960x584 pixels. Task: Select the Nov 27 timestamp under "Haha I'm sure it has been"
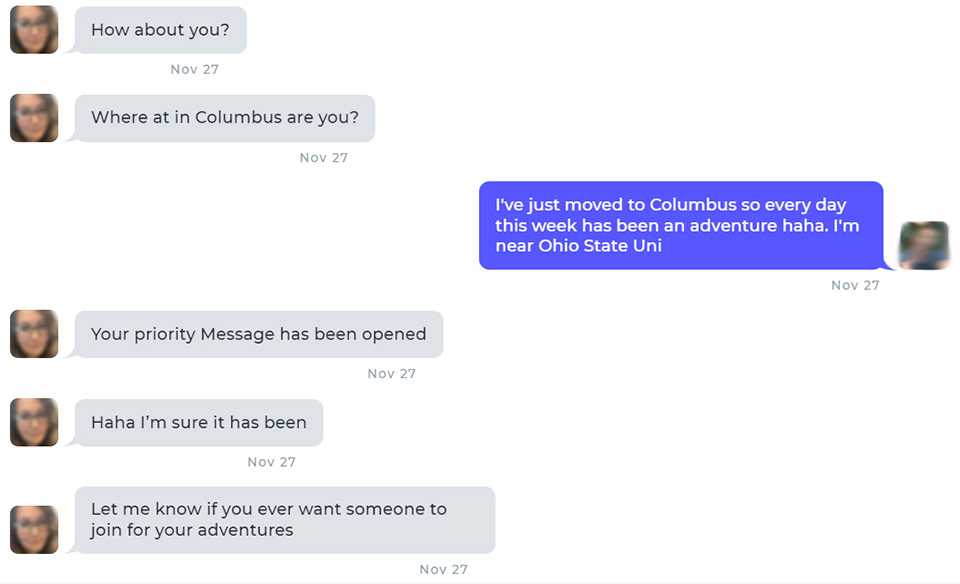[271, 461]
